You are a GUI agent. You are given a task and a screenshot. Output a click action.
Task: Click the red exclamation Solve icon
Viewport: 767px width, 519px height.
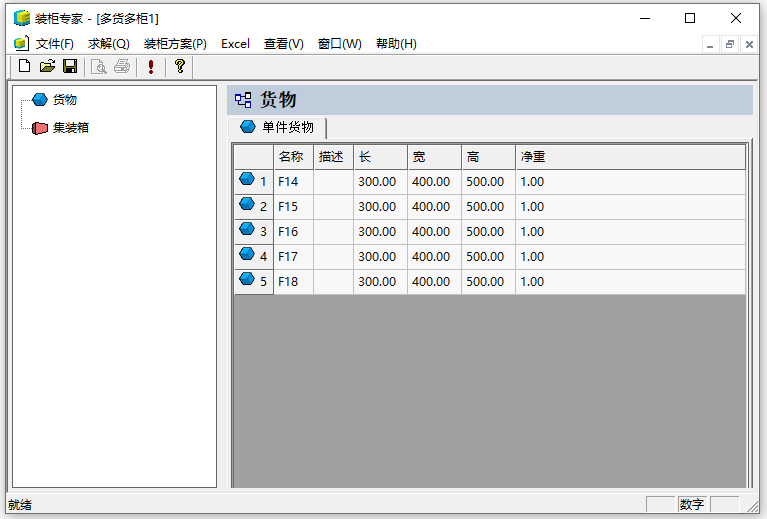[151, 67]
